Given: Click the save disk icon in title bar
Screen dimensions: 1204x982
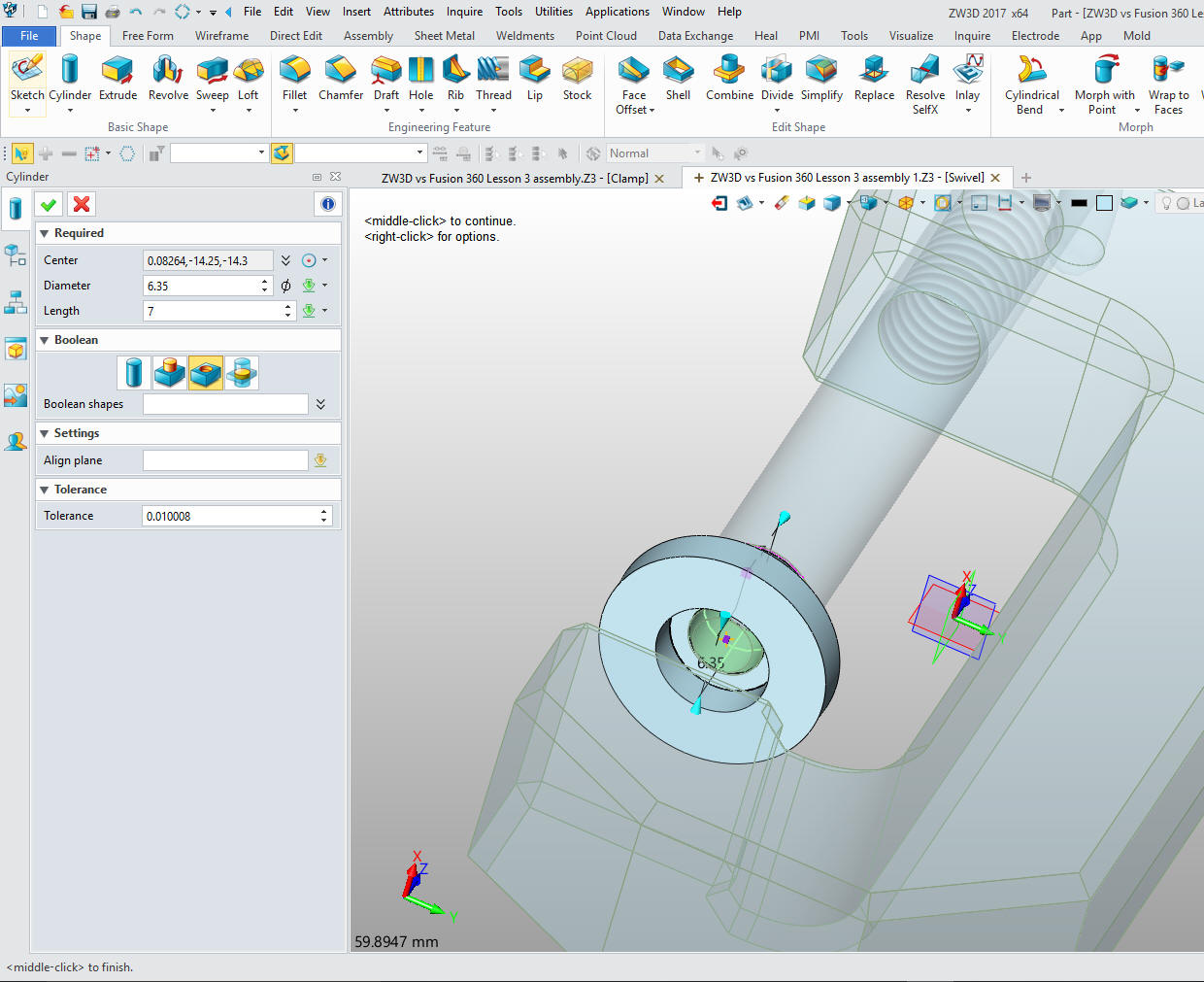Looking at the screenshot, I should tap(89, 12).
